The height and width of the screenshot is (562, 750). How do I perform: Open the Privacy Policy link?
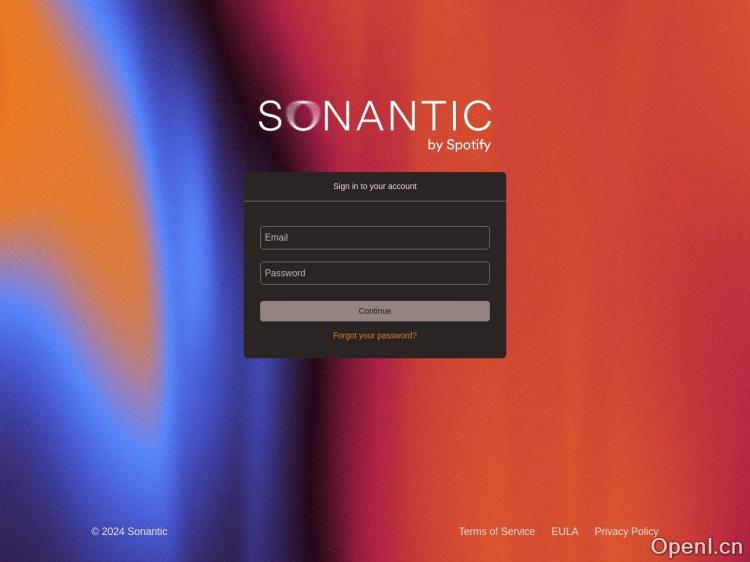pos(626,531)
